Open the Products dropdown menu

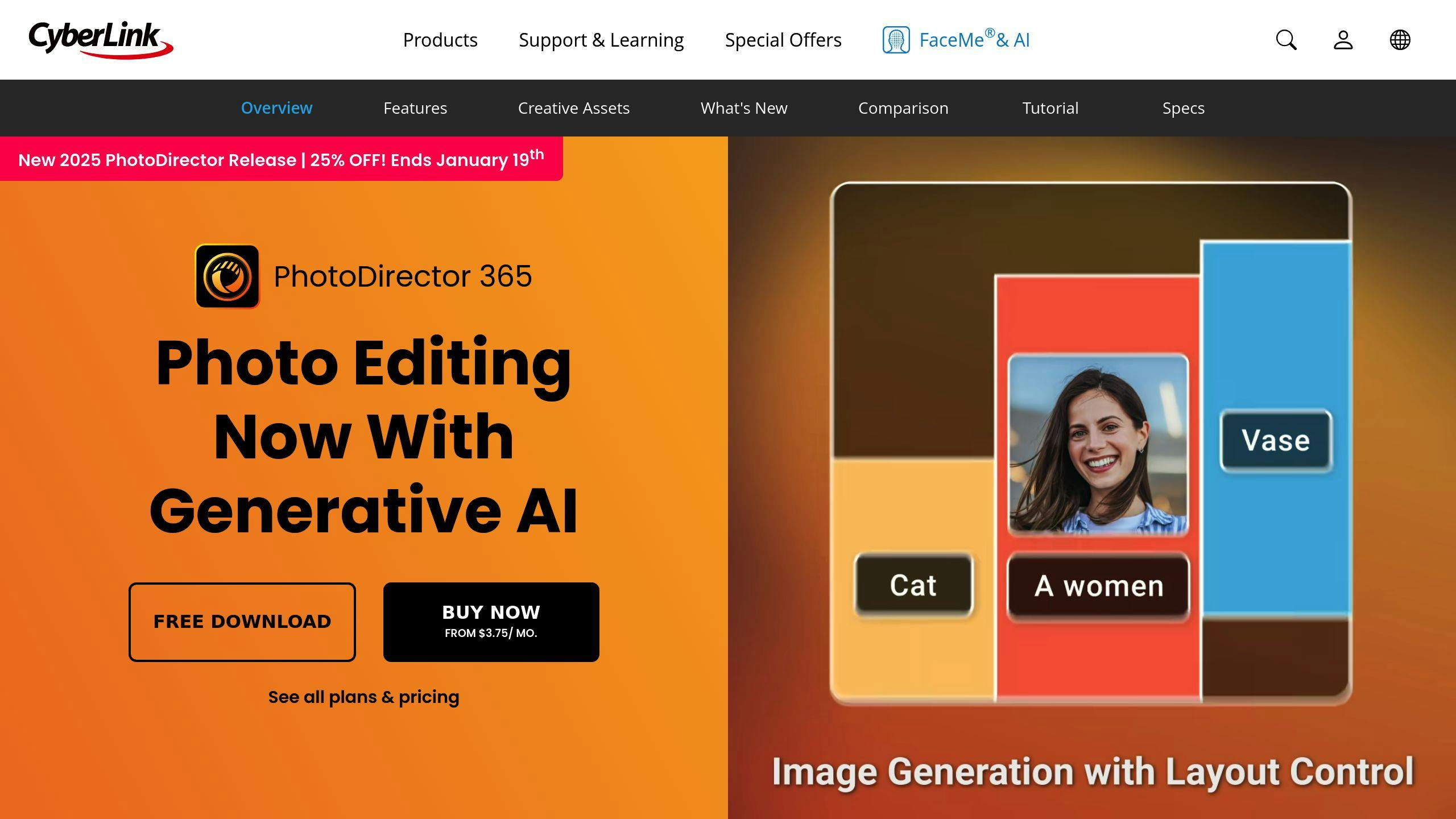pos(440,39)
